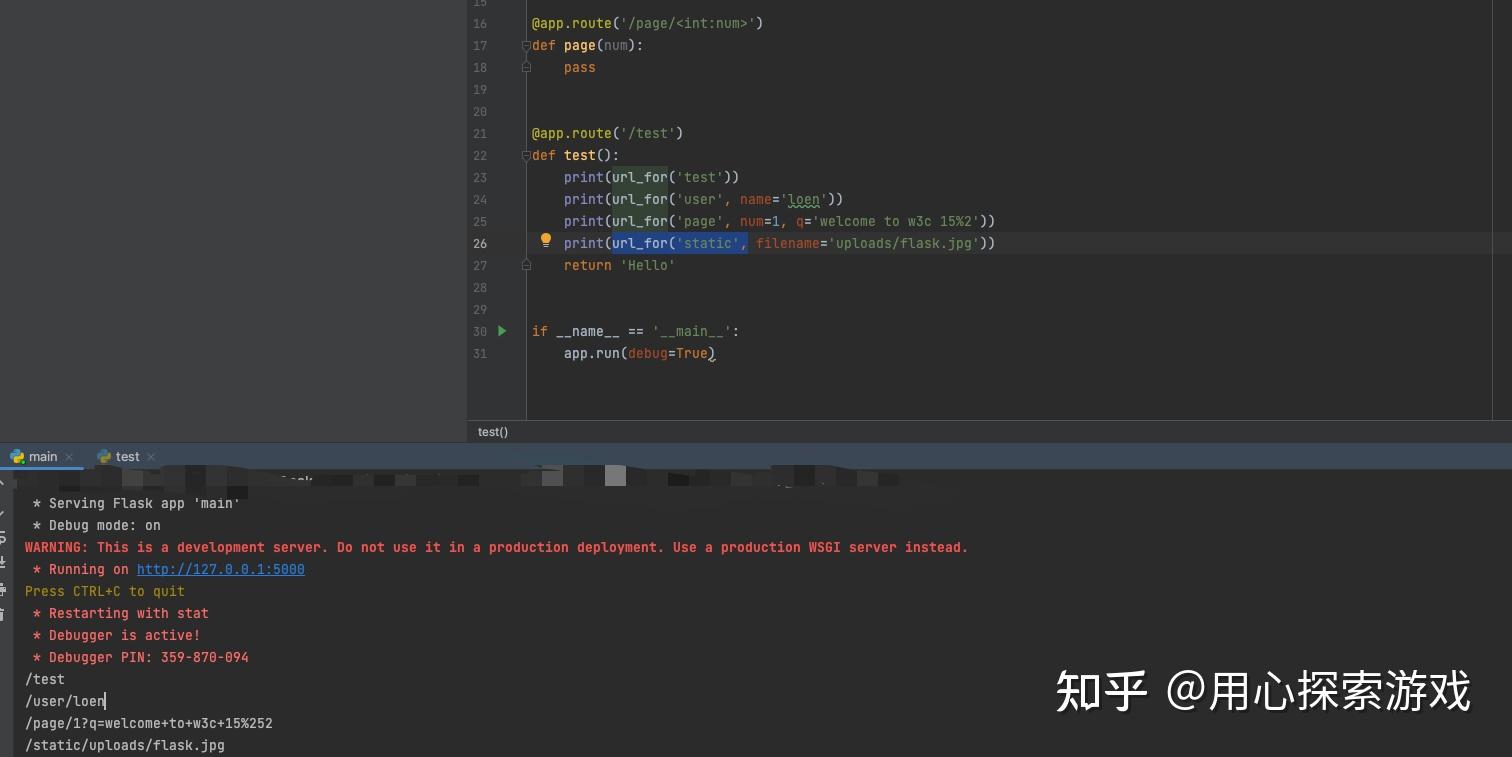Screen dimensions: 1512x757
Task: Collapse the page function fold marker at line 17
Action: [526, 45]
